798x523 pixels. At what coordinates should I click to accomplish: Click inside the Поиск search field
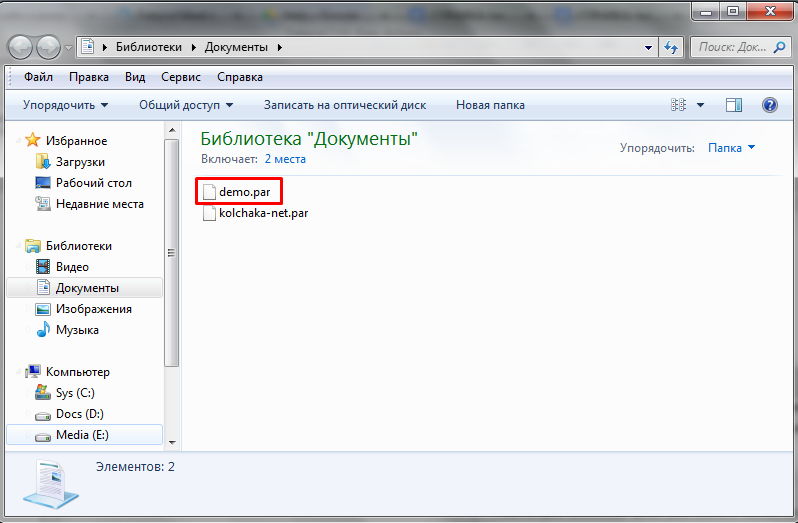click(x=732, y=47)
